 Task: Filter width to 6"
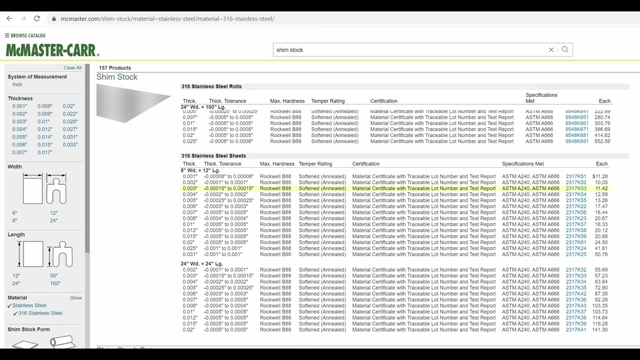pyautogui.click(x=15, y=213)
